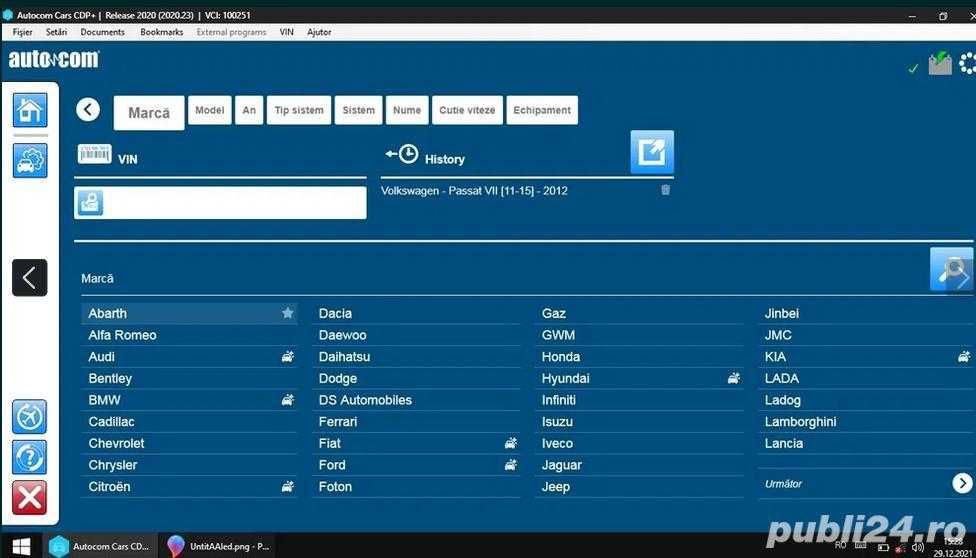Click the car icon beside BMW
976x558 pixels.
(288, 400)
